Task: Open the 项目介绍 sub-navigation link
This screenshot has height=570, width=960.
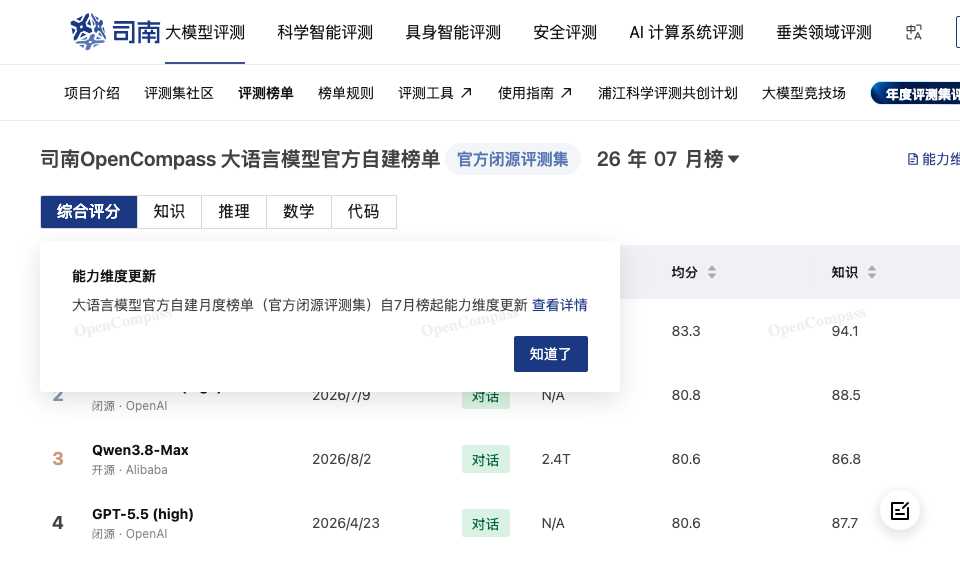Action: tap(92, 93)
